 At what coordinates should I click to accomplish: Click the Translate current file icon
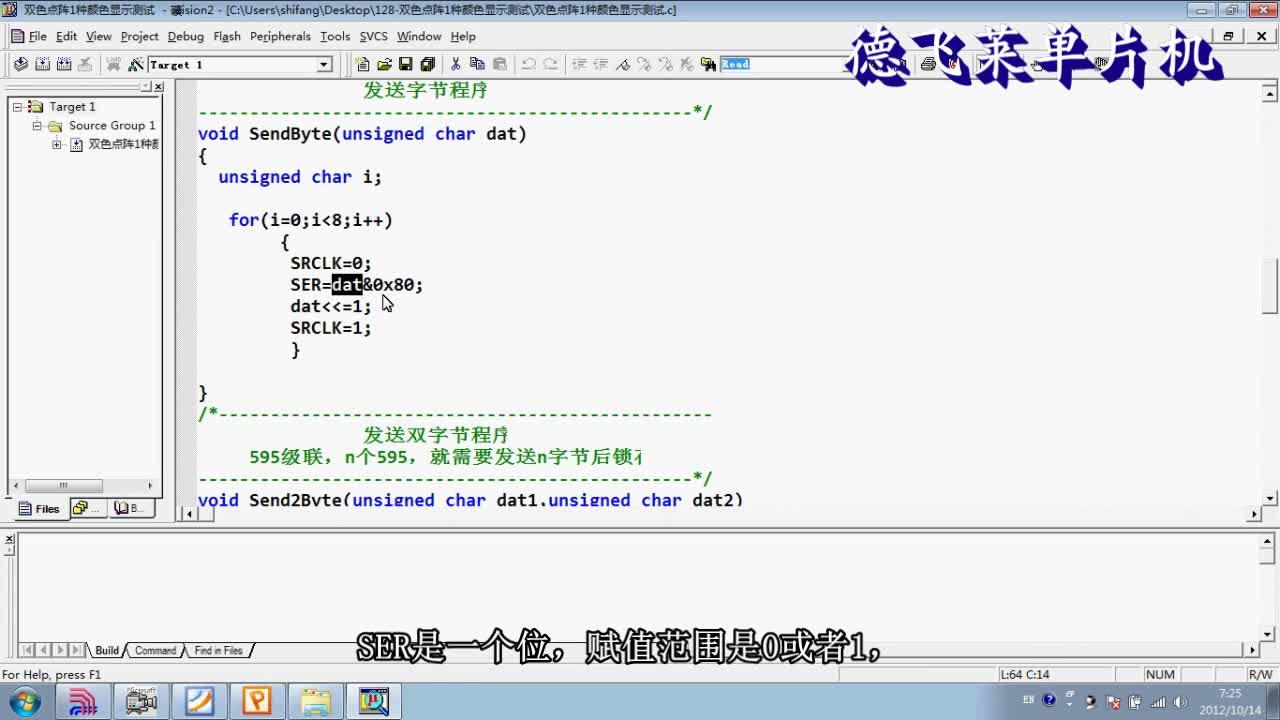(x=21, y=64)
